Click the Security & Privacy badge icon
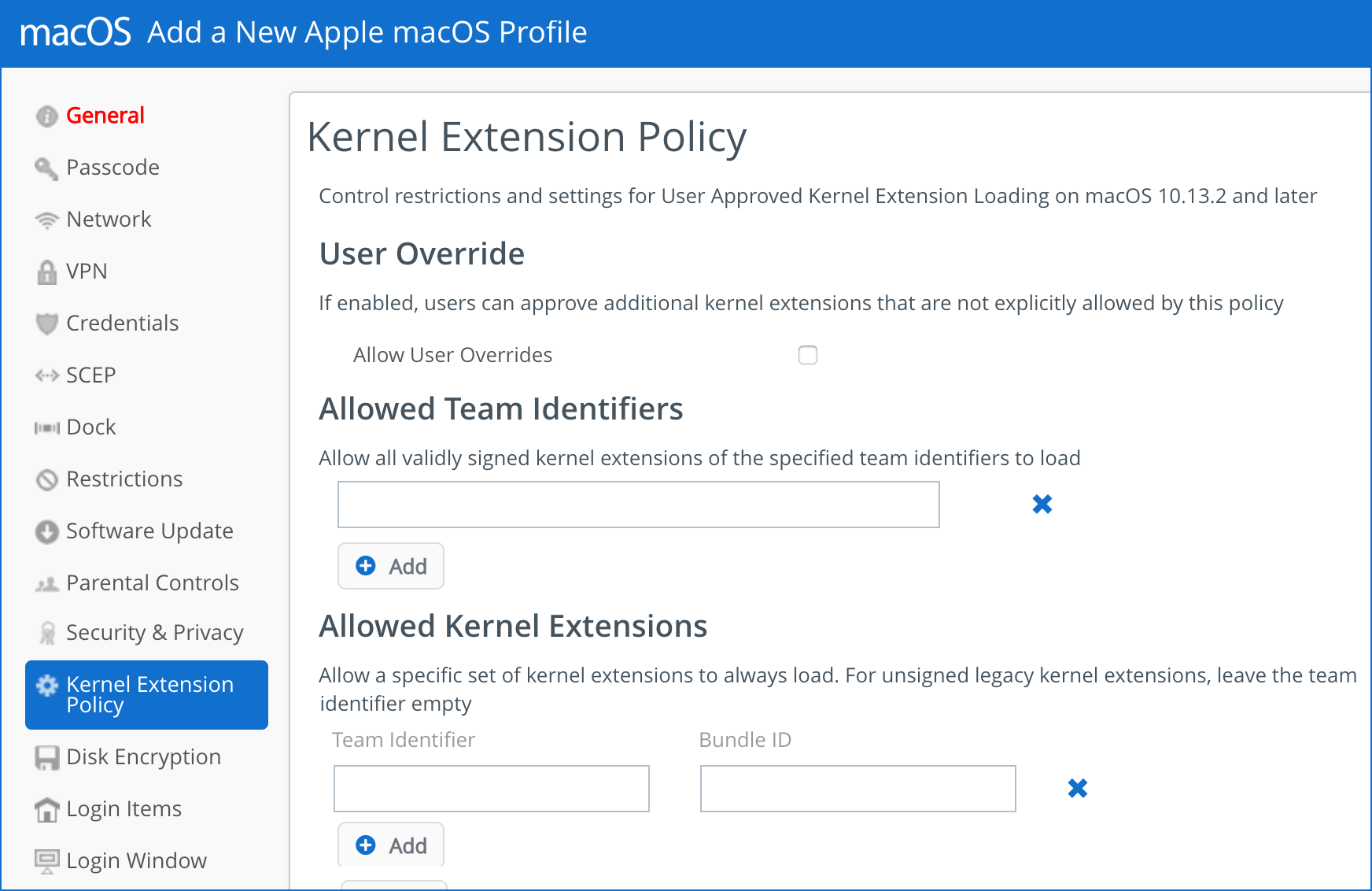1372x891 pixels. (x=46, y=632)
